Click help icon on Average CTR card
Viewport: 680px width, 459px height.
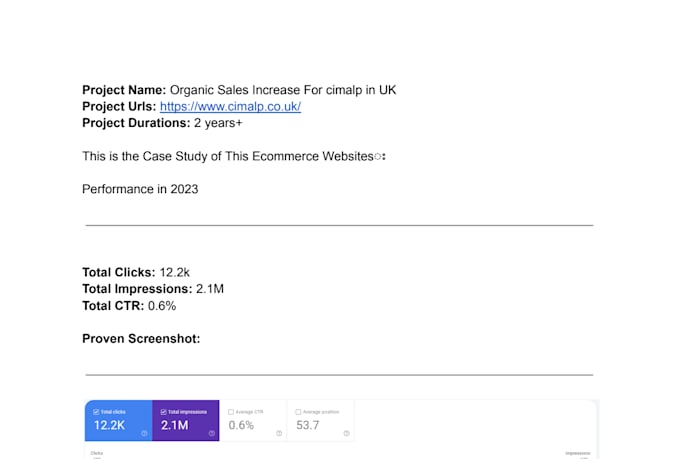click(279, 433)
